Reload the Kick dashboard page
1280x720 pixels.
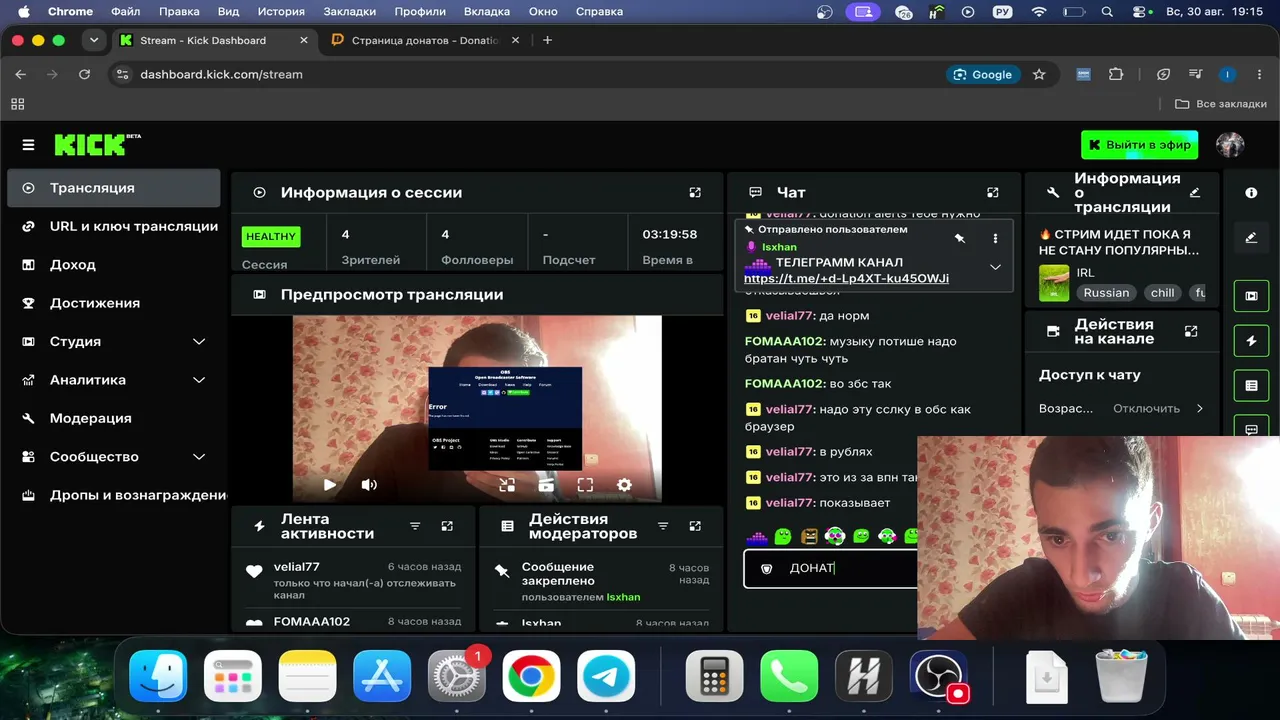(x=84, y=74)
